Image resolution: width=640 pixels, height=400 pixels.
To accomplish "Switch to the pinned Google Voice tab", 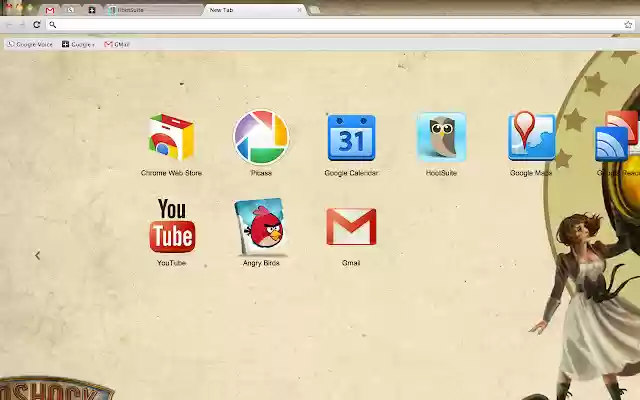I will point(71,10).
